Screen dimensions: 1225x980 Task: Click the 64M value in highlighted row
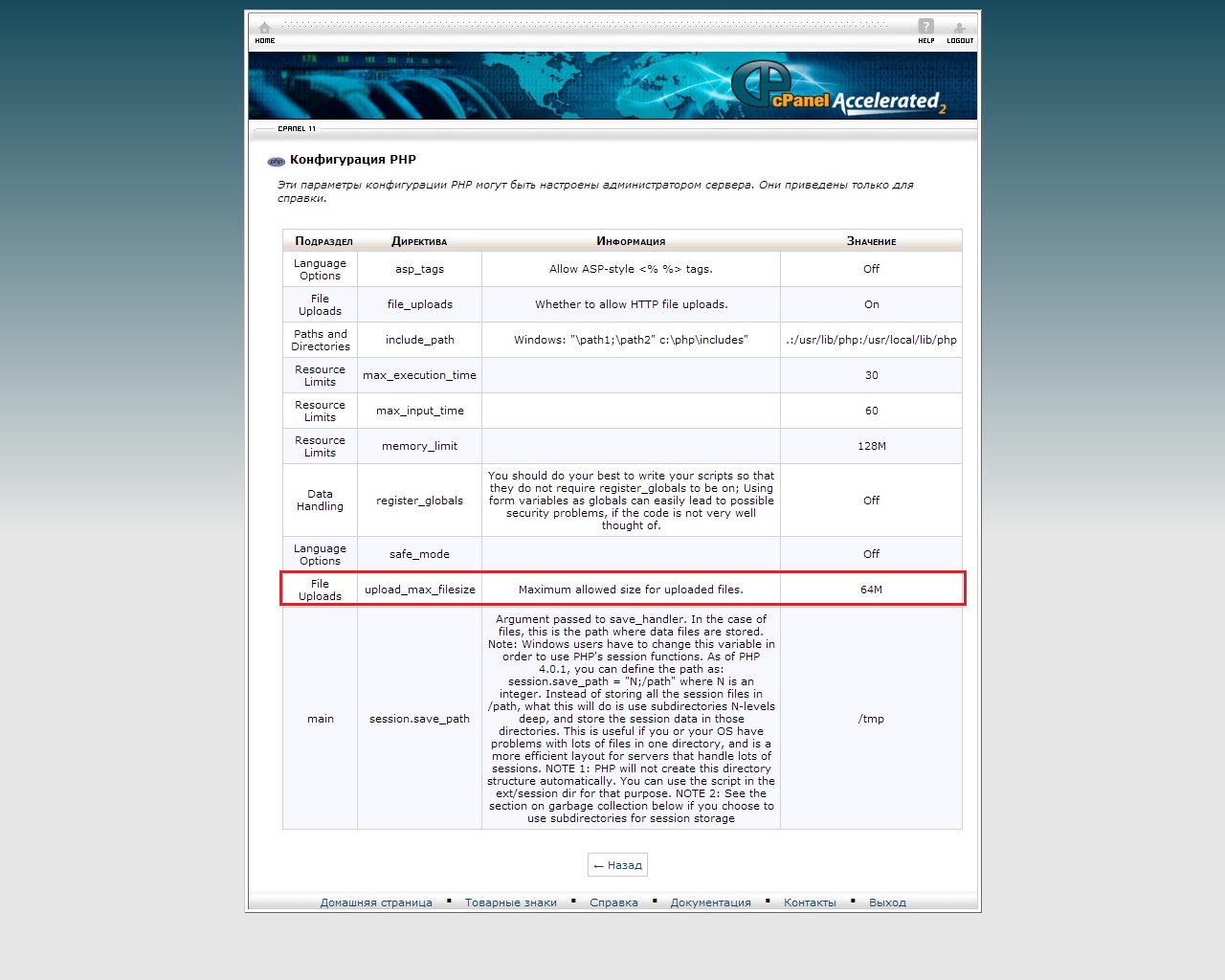871,590
